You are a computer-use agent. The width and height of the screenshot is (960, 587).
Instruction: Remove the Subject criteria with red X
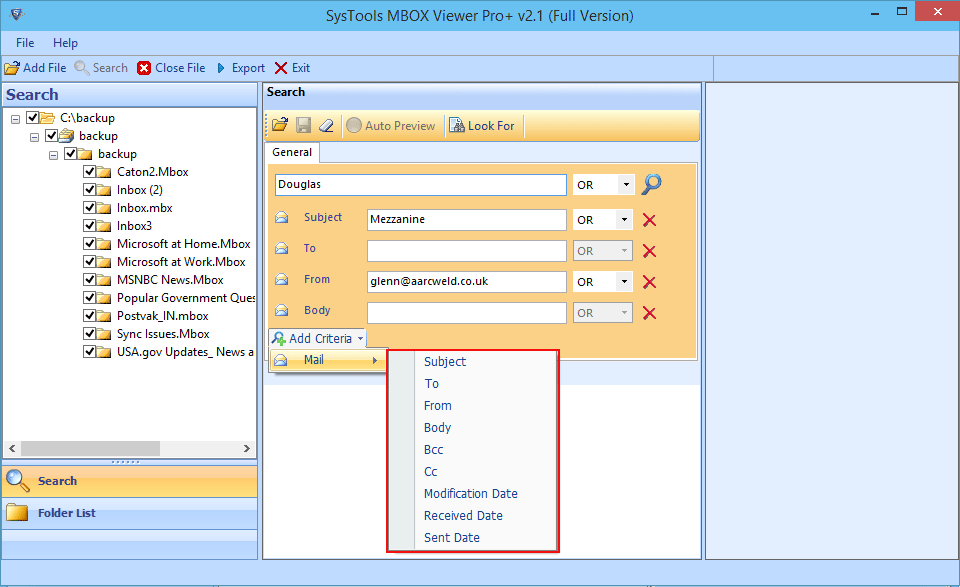650,220
